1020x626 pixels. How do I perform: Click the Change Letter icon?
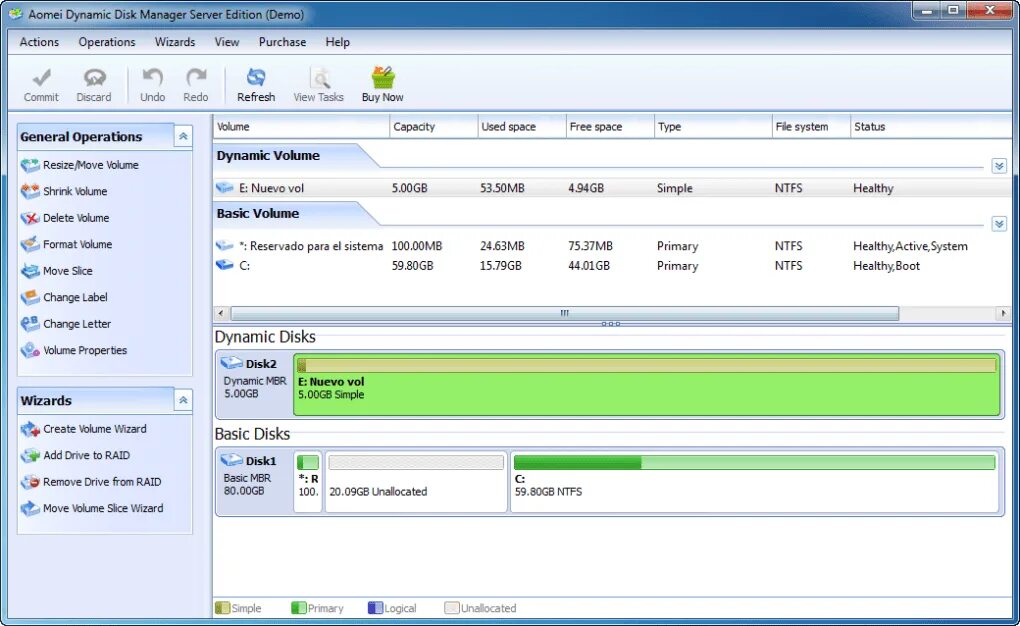coord(30,324)
